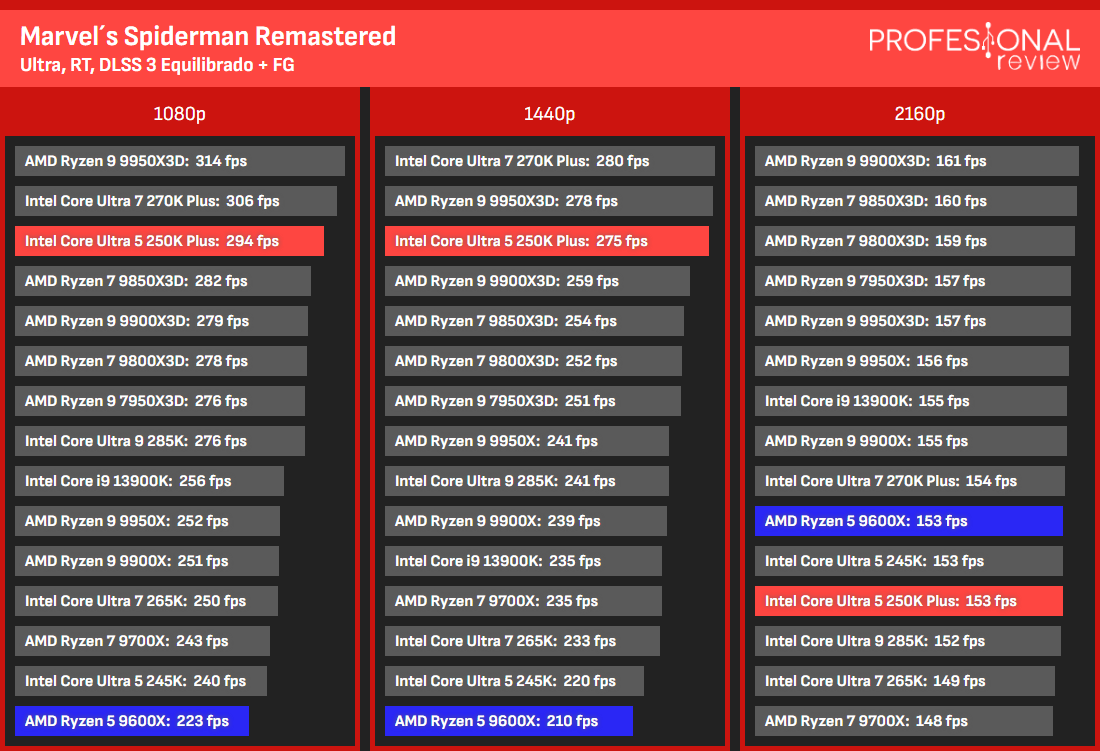Click the 'Intel Core i9 13900K: 235 fps' bar
Screen dimensions: 1100x751
[x=523, y=561]
